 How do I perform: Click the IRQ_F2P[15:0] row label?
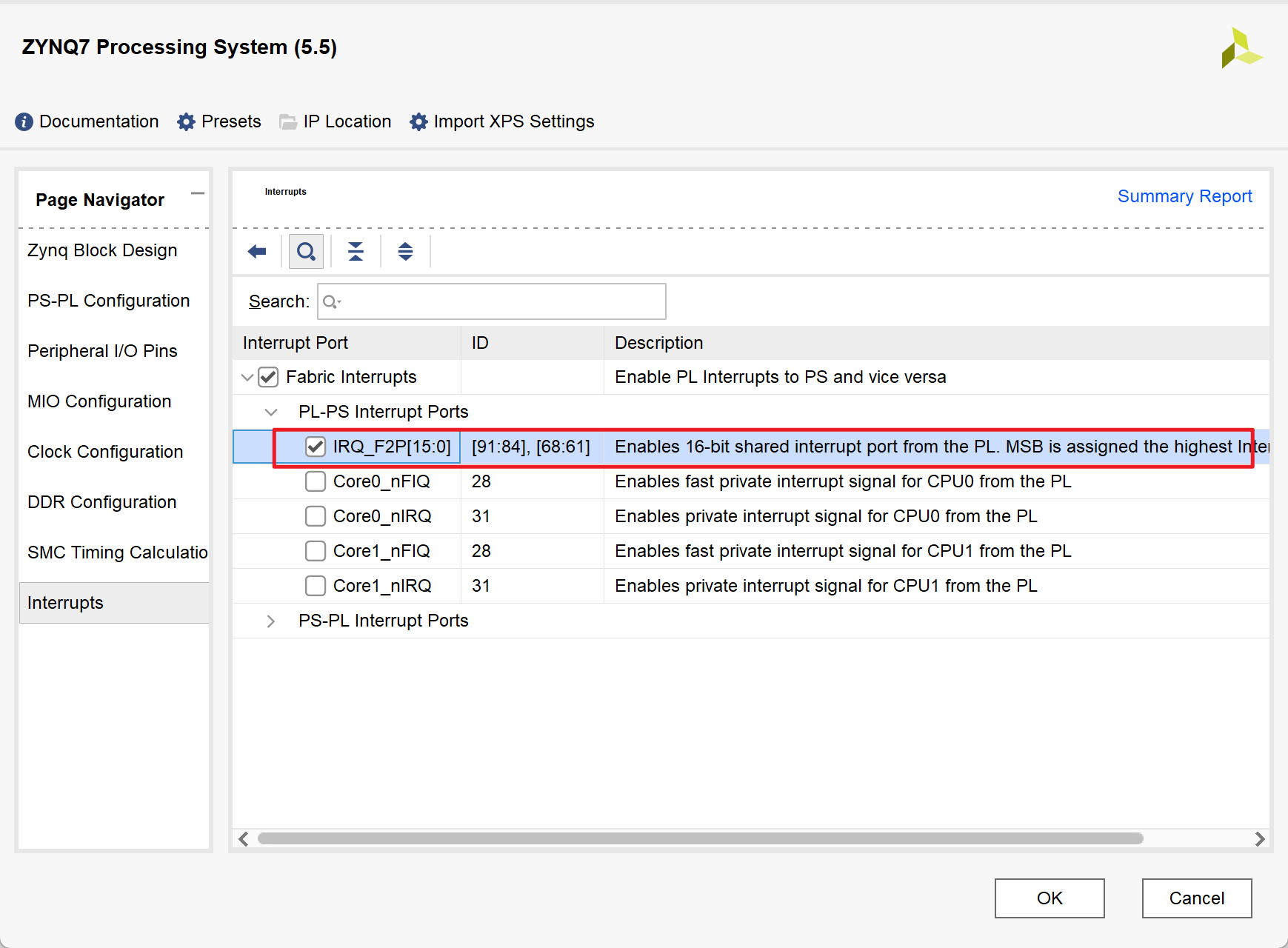[x=392, y=447]
